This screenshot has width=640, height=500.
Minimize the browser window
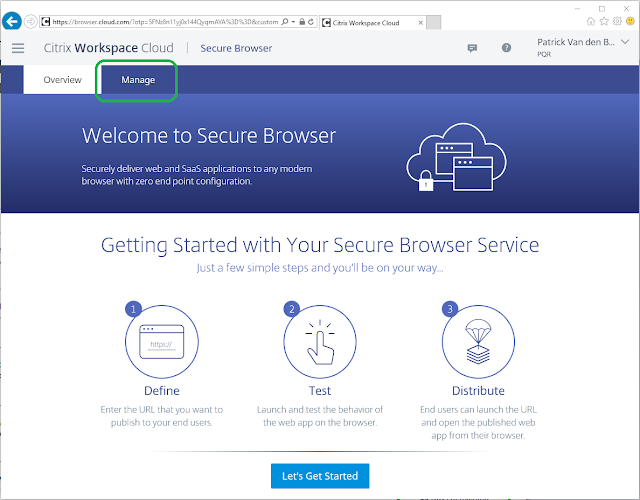click(578, 9)
